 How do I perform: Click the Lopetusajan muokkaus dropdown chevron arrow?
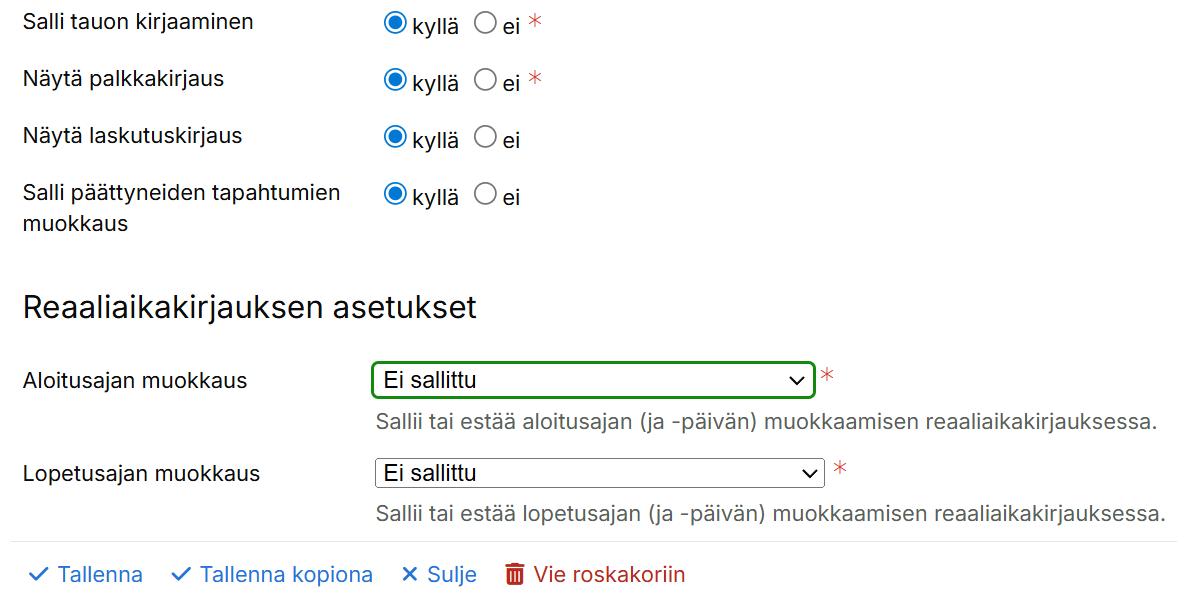pyautogui.click(x=809, y=473)
